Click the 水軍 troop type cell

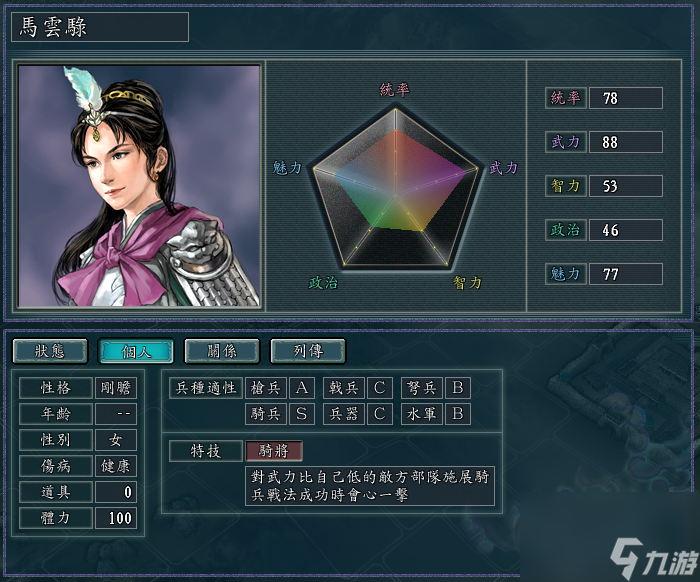421,414
